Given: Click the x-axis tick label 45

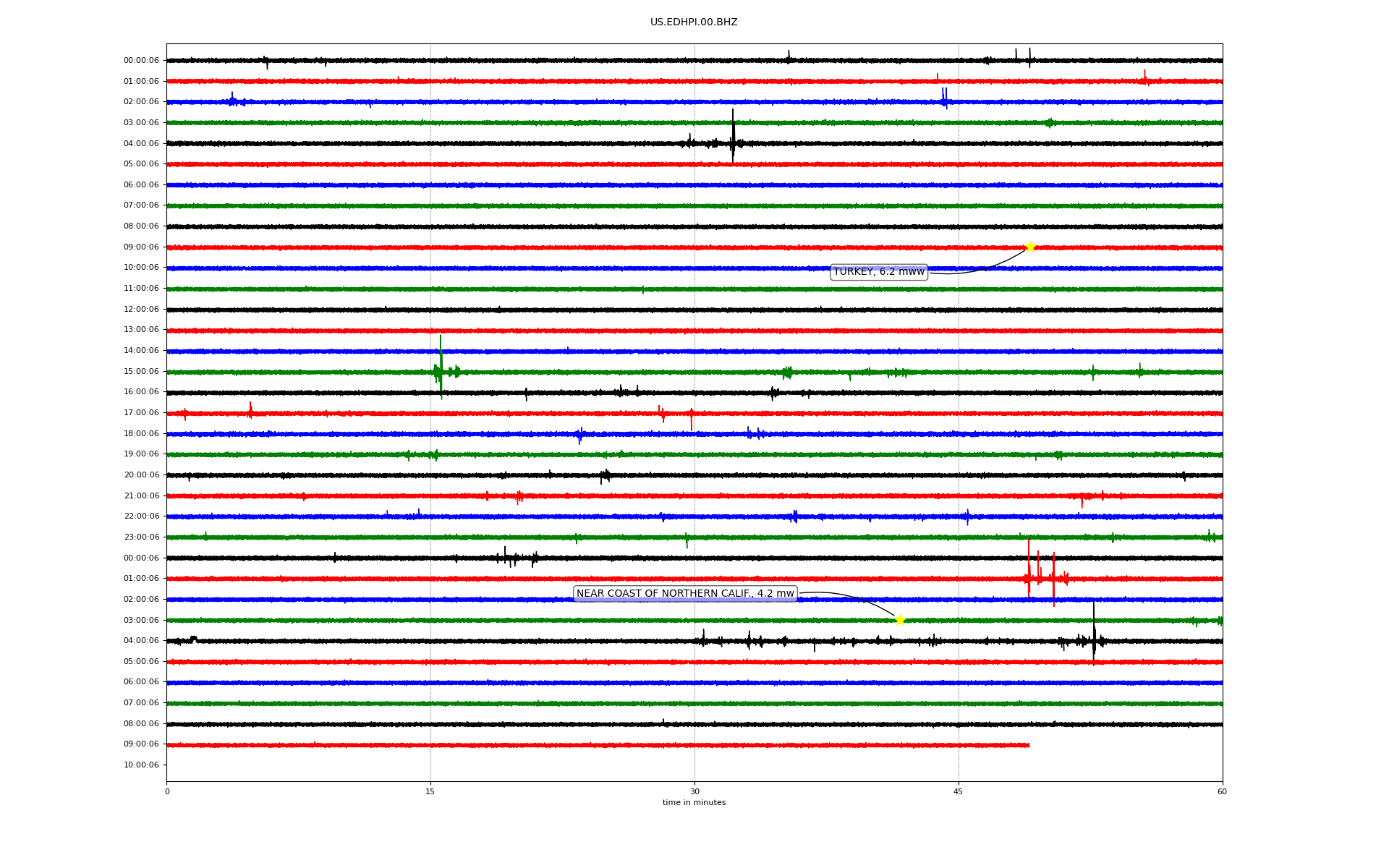Looking at the screenshot, I should 959,791.
